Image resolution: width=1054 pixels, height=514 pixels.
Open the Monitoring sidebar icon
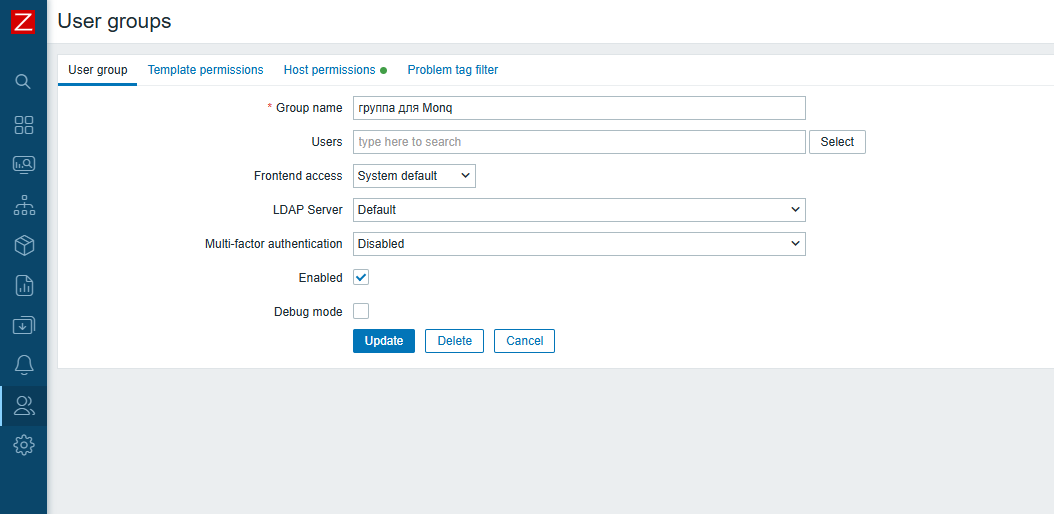click(23, 165)
